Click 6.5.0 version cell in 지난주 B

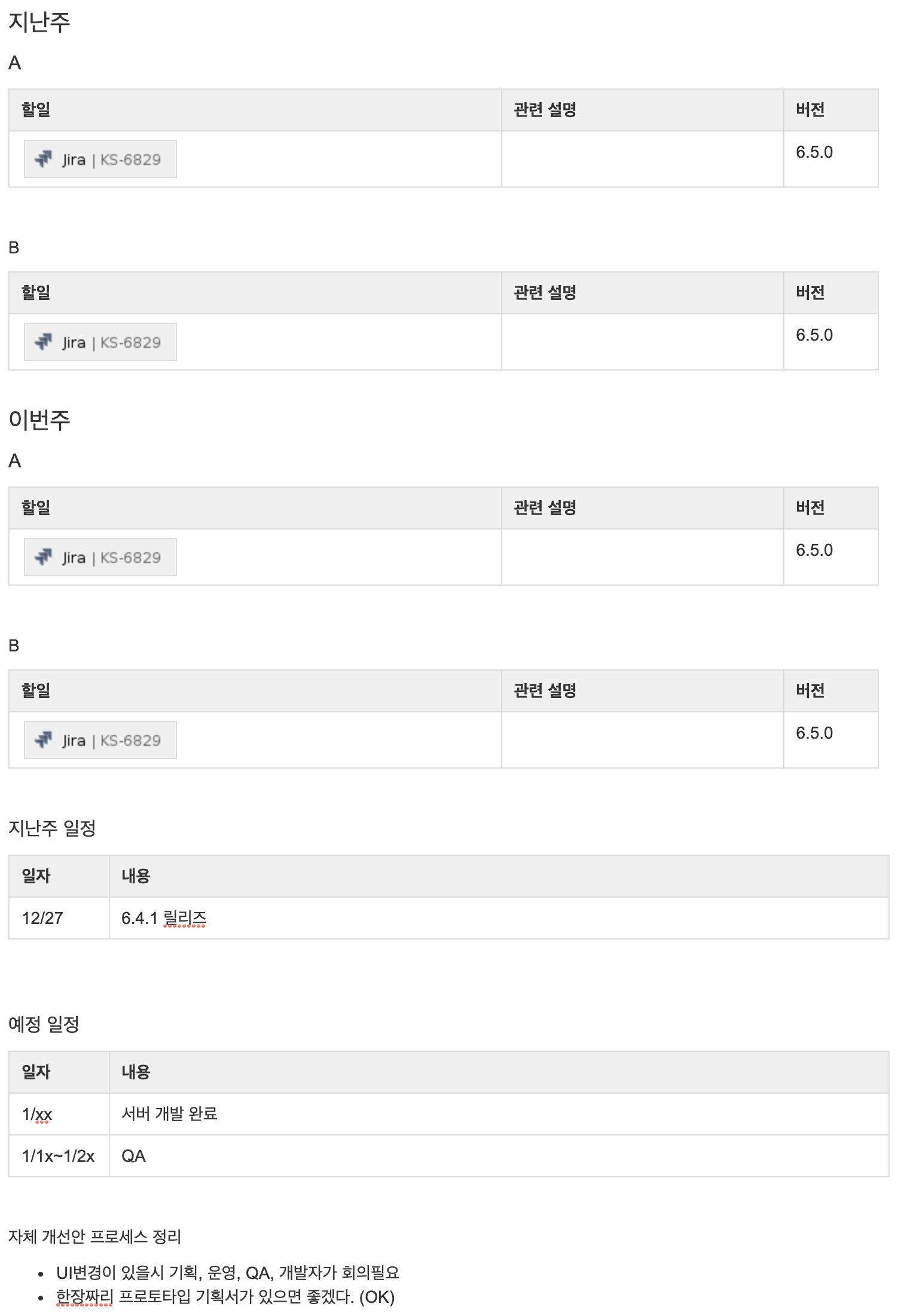(x=830, y=342)
